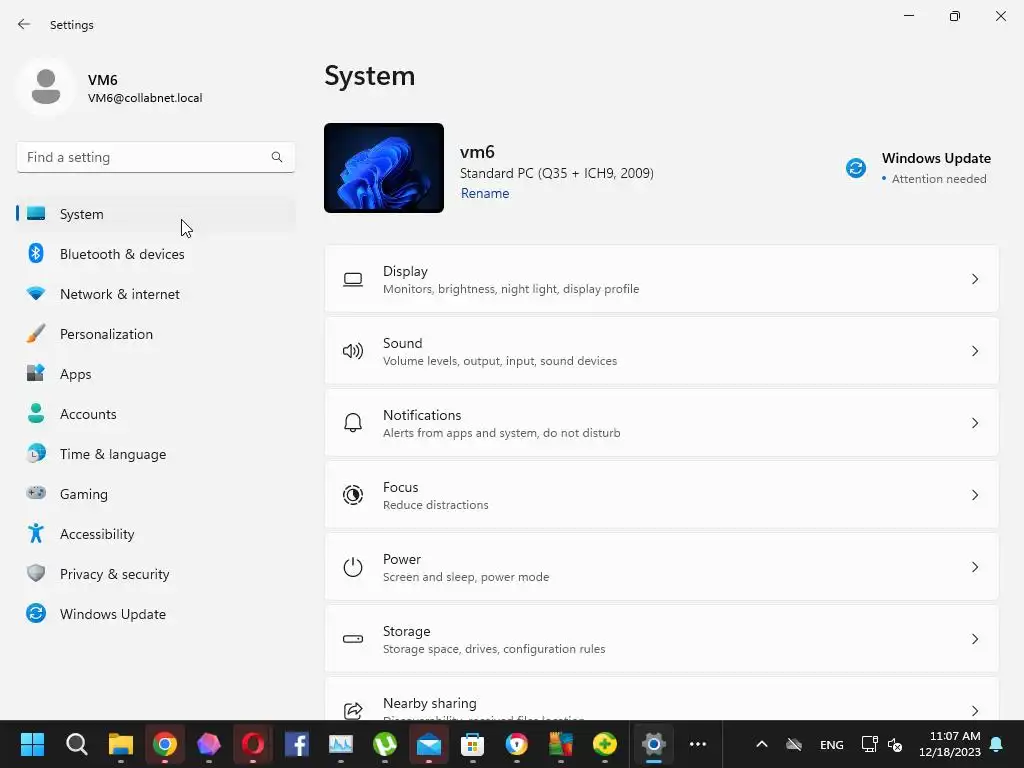The width and height of the screenshot is (1024, 768).
Task: Open the WinRAR books icon on the taskbar
Action: point(561,744)
